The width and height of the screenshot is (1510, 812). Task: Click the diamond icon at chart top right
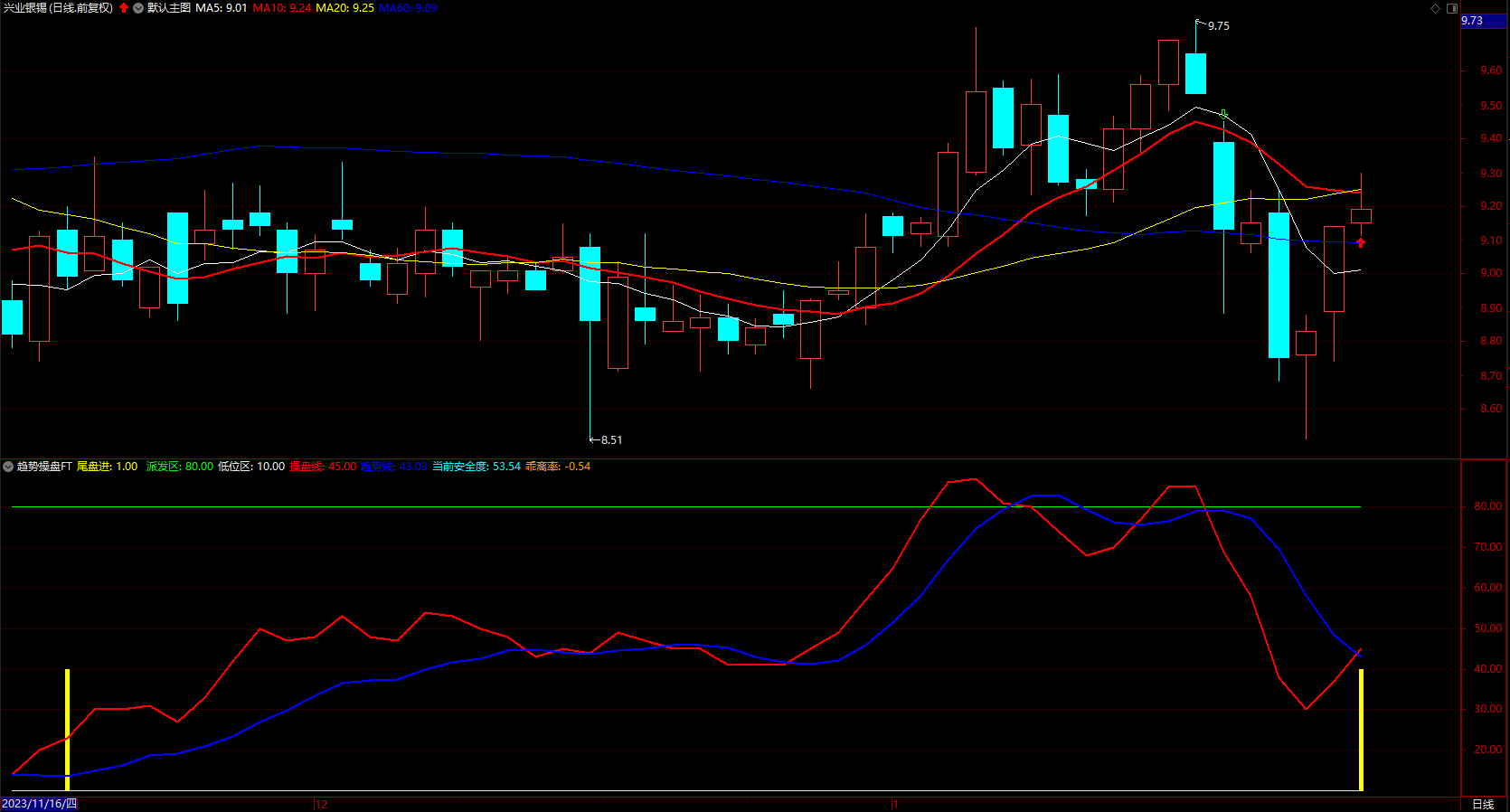(1435, 8)
